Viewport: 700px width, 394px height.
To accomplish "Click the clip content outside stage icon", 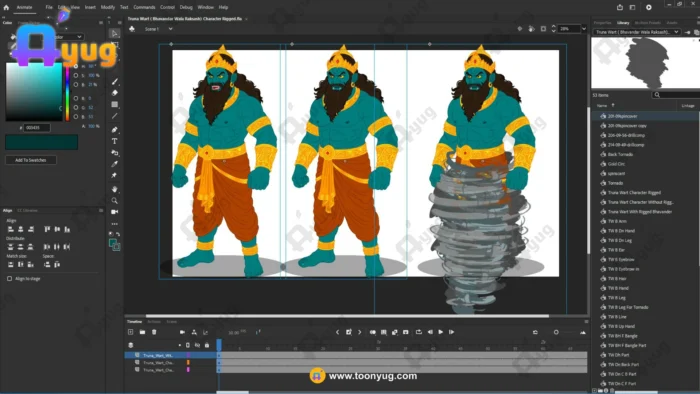I will (x=543, y=29).
